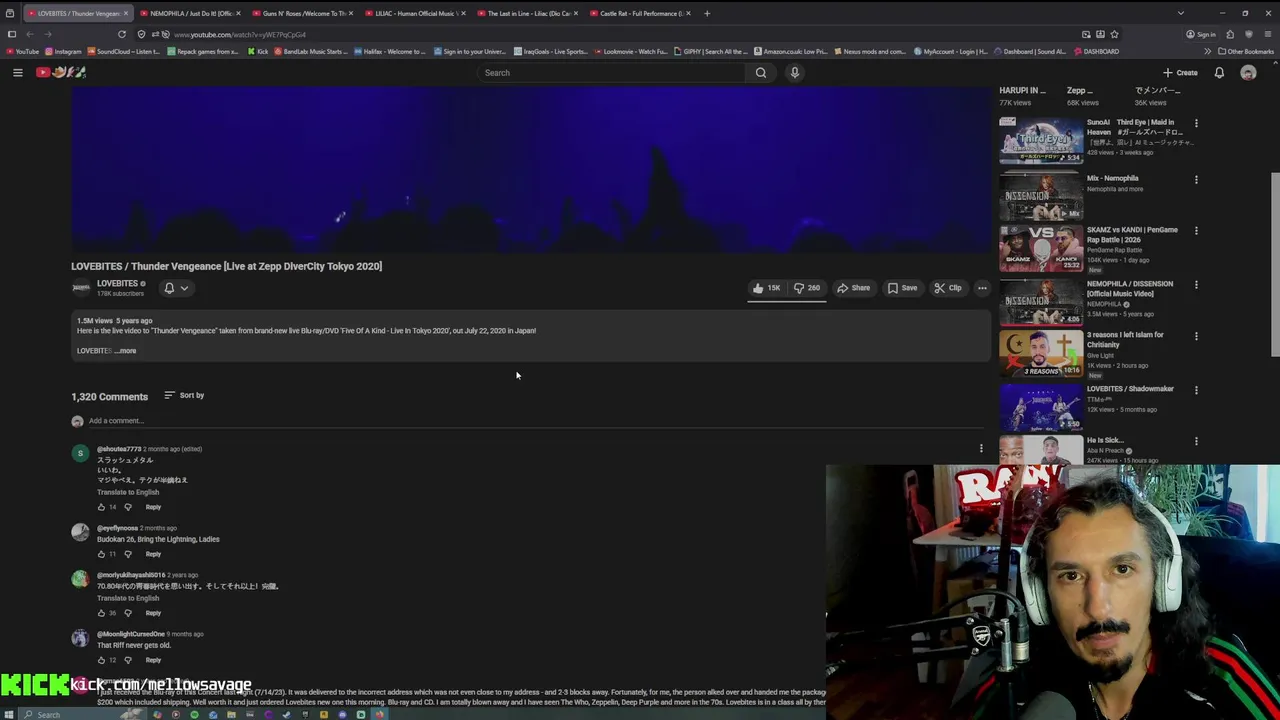Open Spotify from the Windows taskbar
This screenshot has height=720, width=1280.
pyautogui.click(x=195, y=714)
